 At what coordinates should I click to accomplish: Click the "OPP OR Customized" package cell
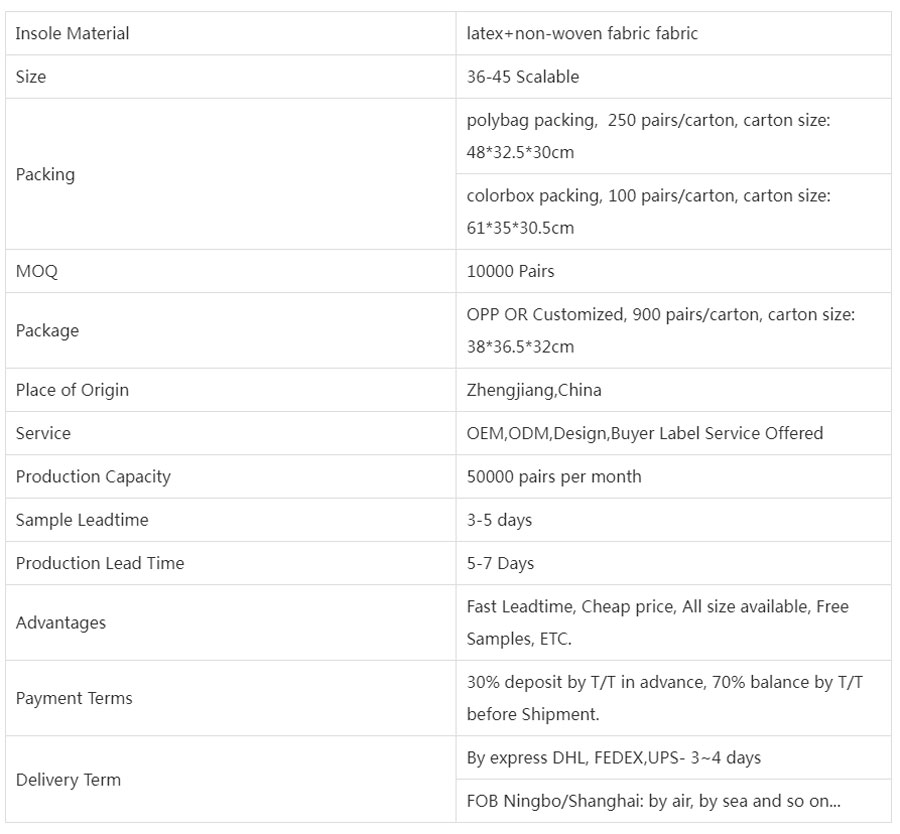point(661,330)
